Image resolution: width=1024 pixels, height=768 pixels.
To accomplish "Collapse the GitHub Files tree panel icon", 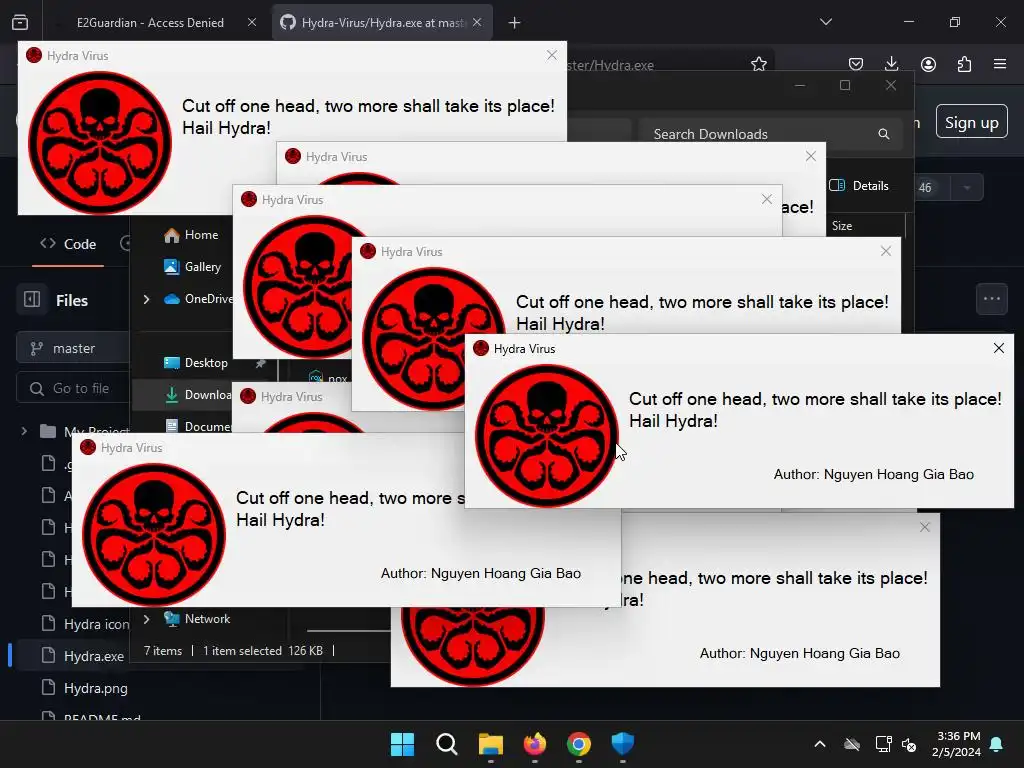I will [x=32, y=300].
